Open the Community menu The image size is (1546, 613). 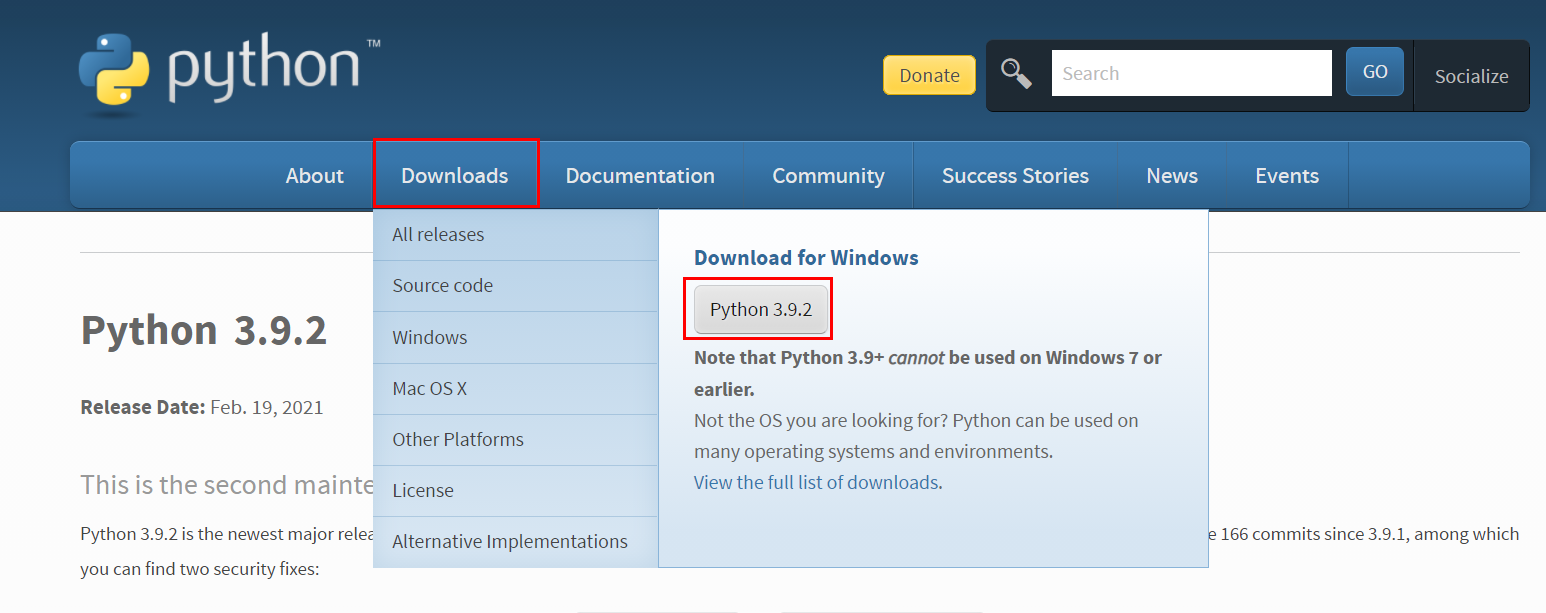[828, 175]
